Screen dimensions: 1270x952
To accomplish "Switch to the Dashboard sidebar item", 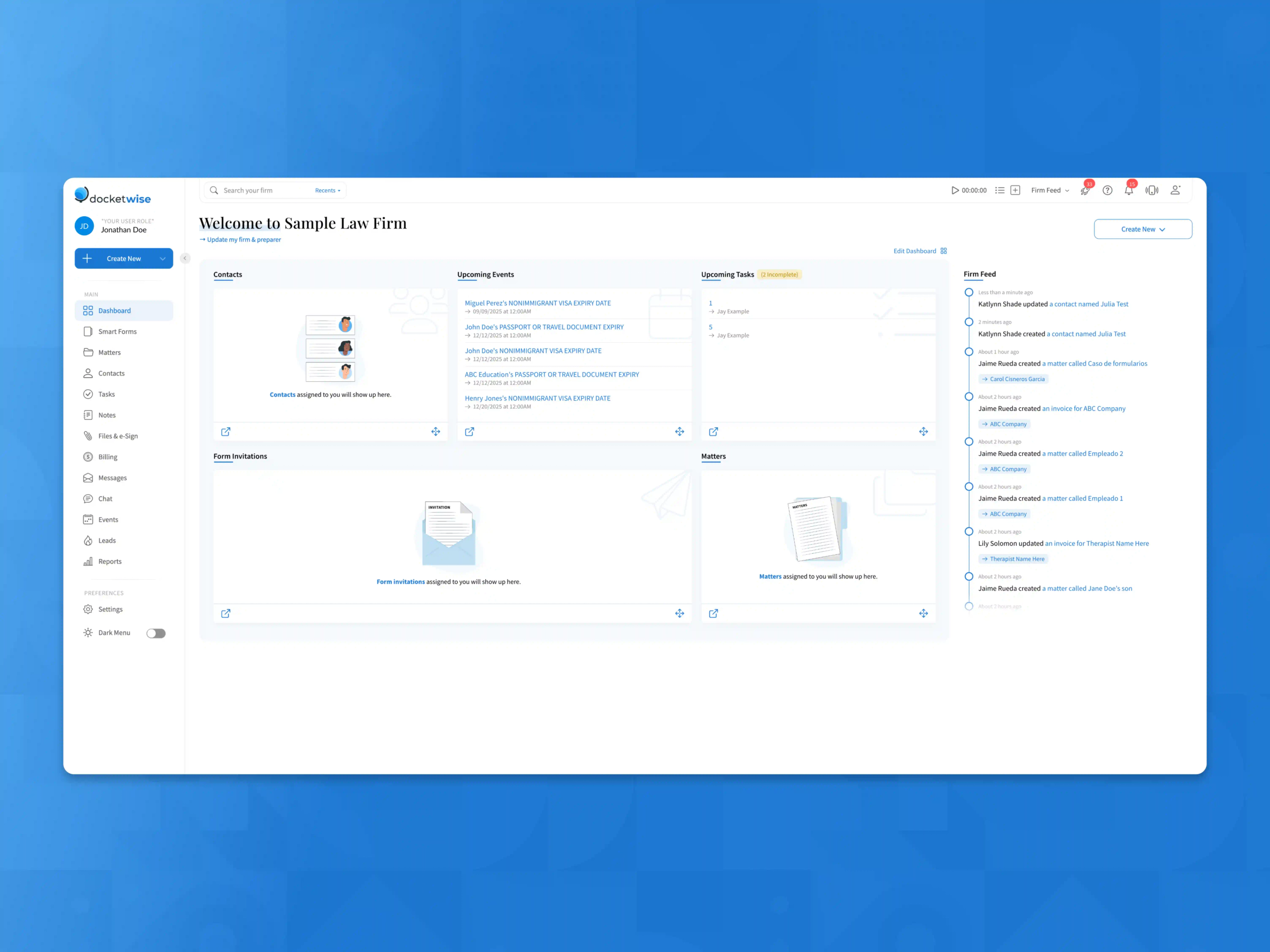I will point(115,310).
